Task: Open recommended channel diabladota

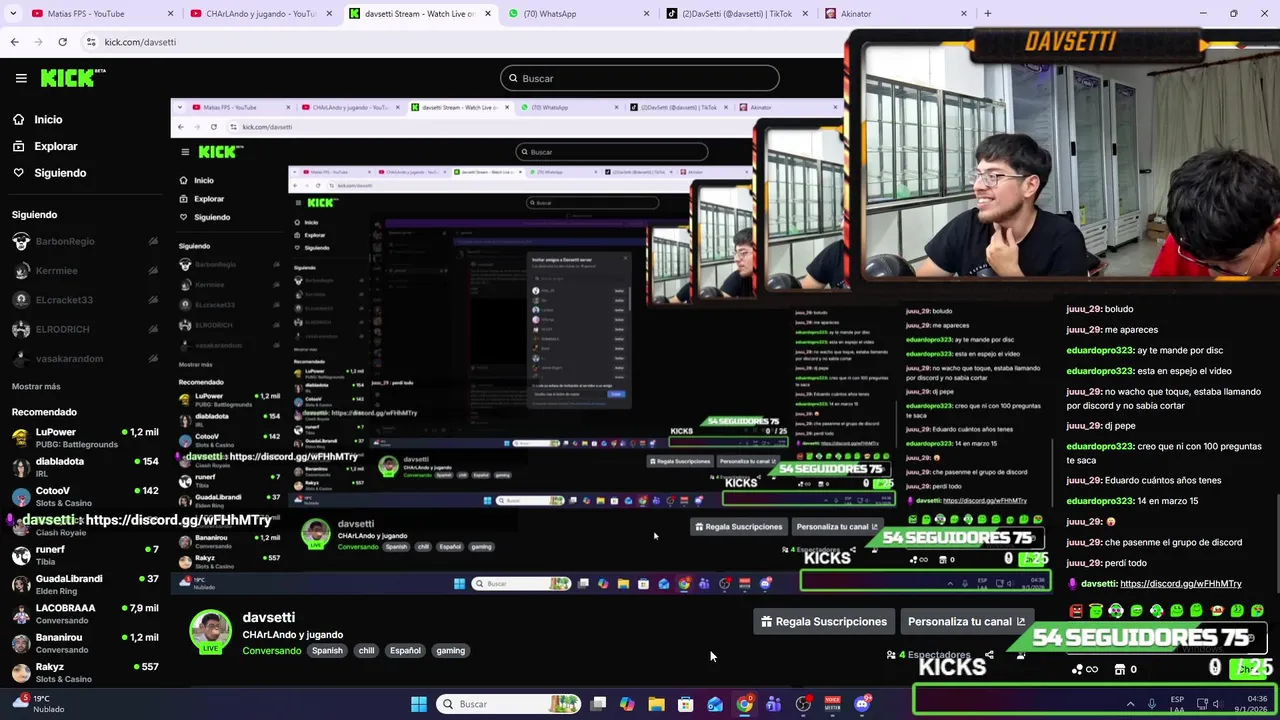Action: [84, 467]
